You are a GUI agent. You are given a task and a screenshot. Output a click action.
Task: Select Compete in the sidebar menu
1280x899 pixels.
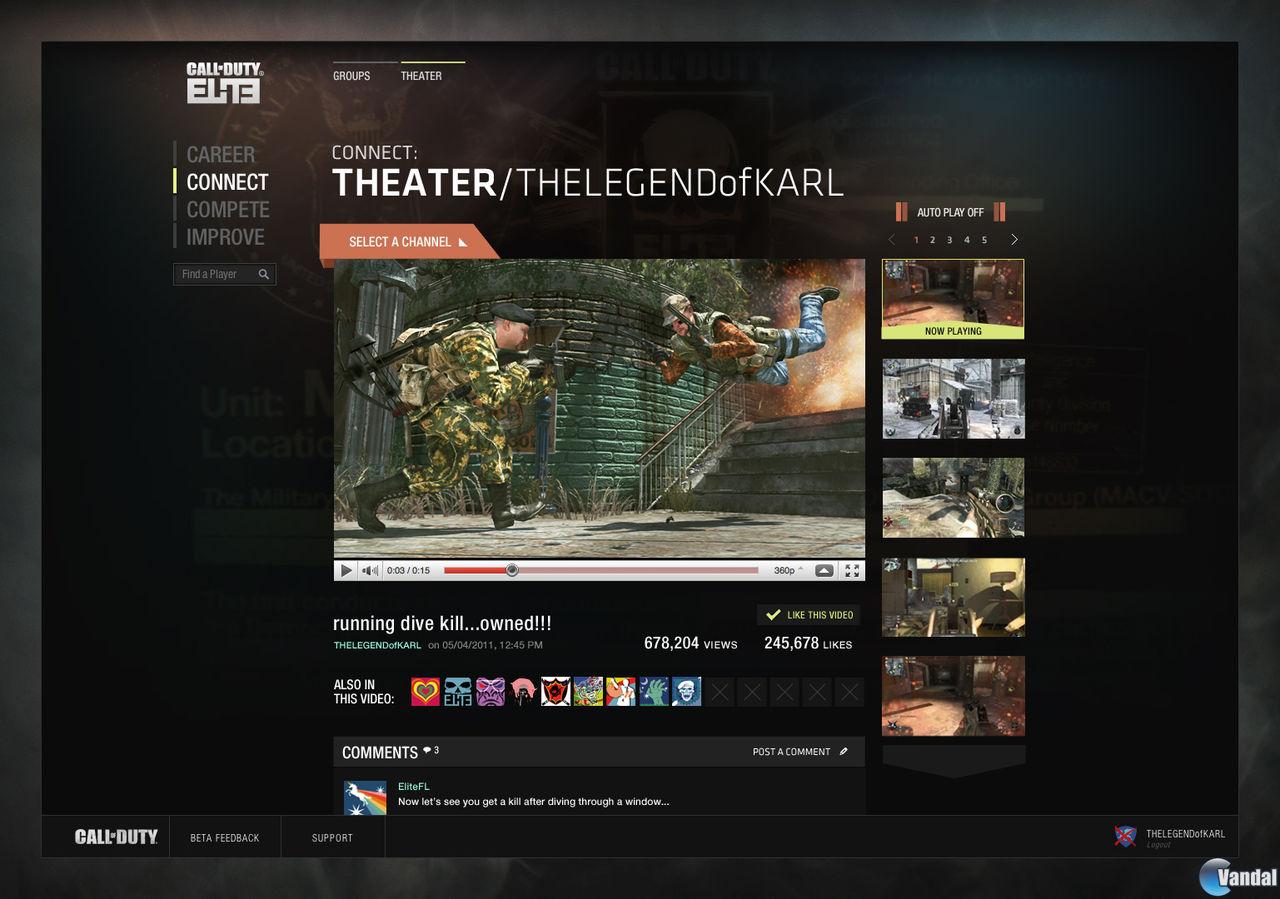point(227,210)
